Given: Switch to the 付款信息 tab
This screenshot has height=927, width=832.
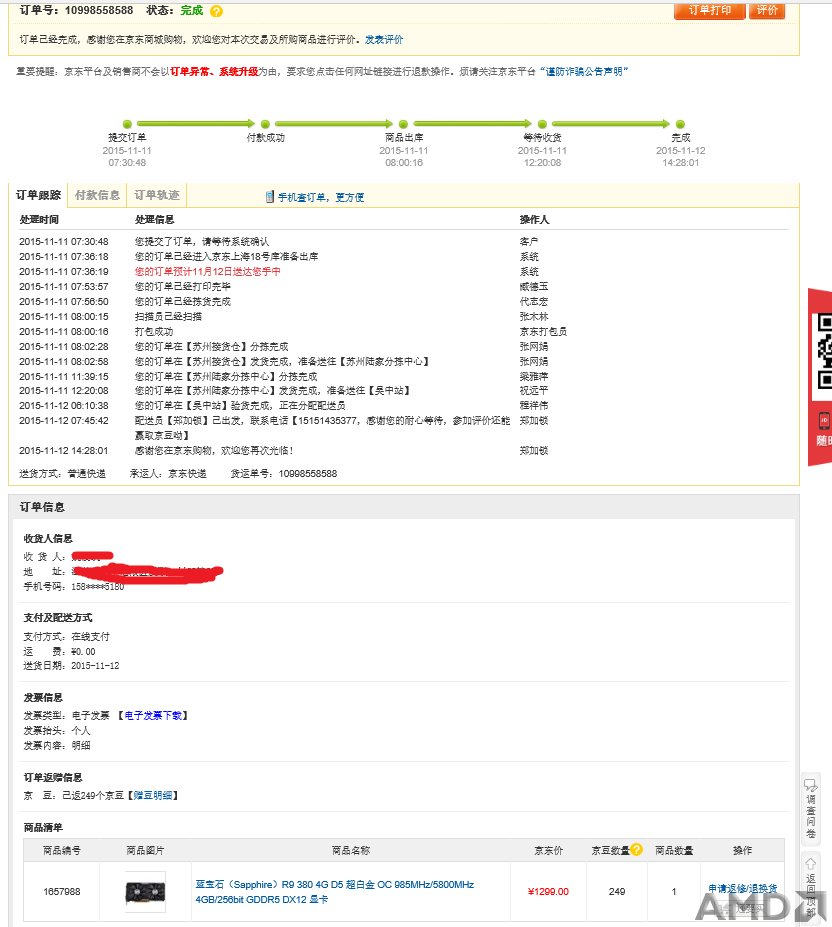Looking at the screenshot, I should (98, 195).
